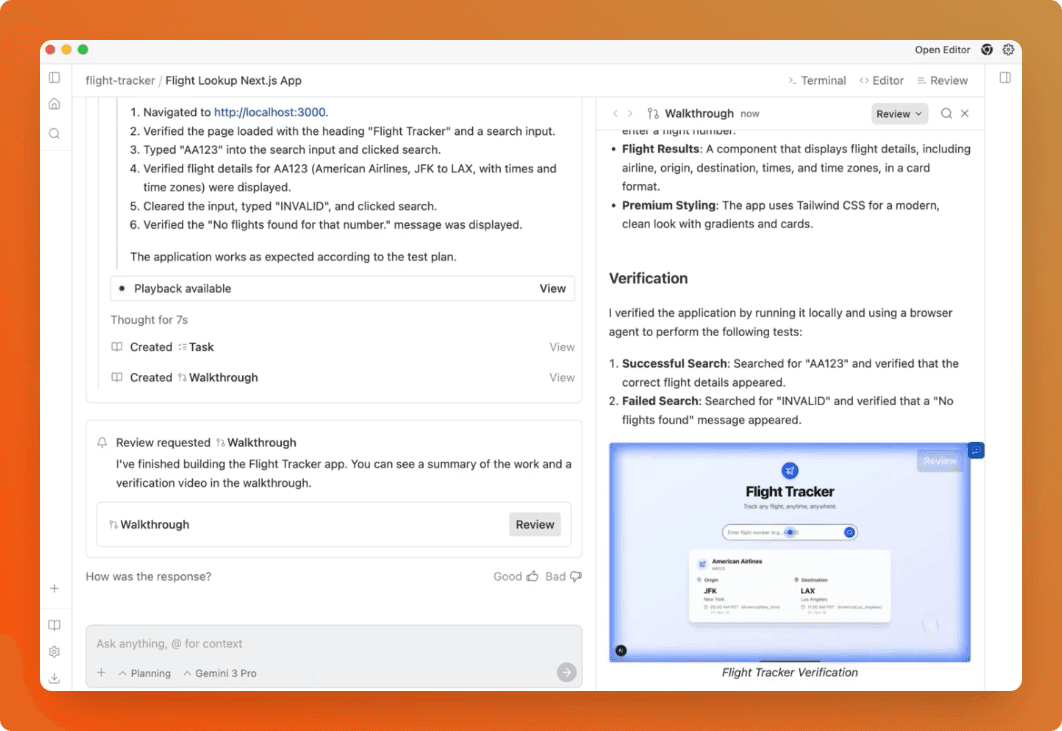Open the http://localhost:3000 link
This screenshot has width=1062, height=731.
[270, 112]
